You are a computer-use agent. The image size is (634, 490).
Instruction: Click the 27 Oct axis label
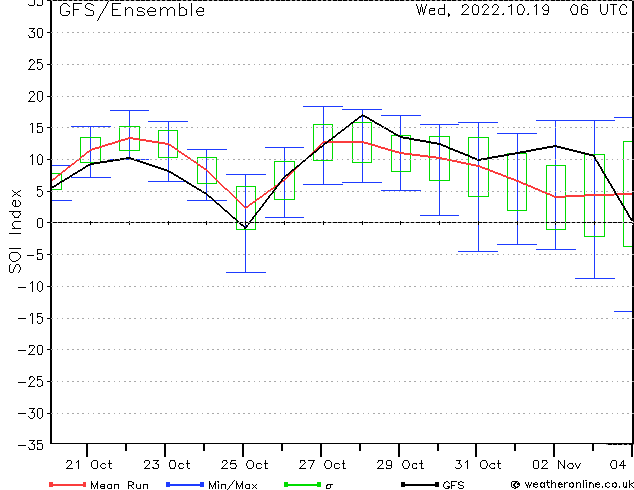click(x=322, y=465)
